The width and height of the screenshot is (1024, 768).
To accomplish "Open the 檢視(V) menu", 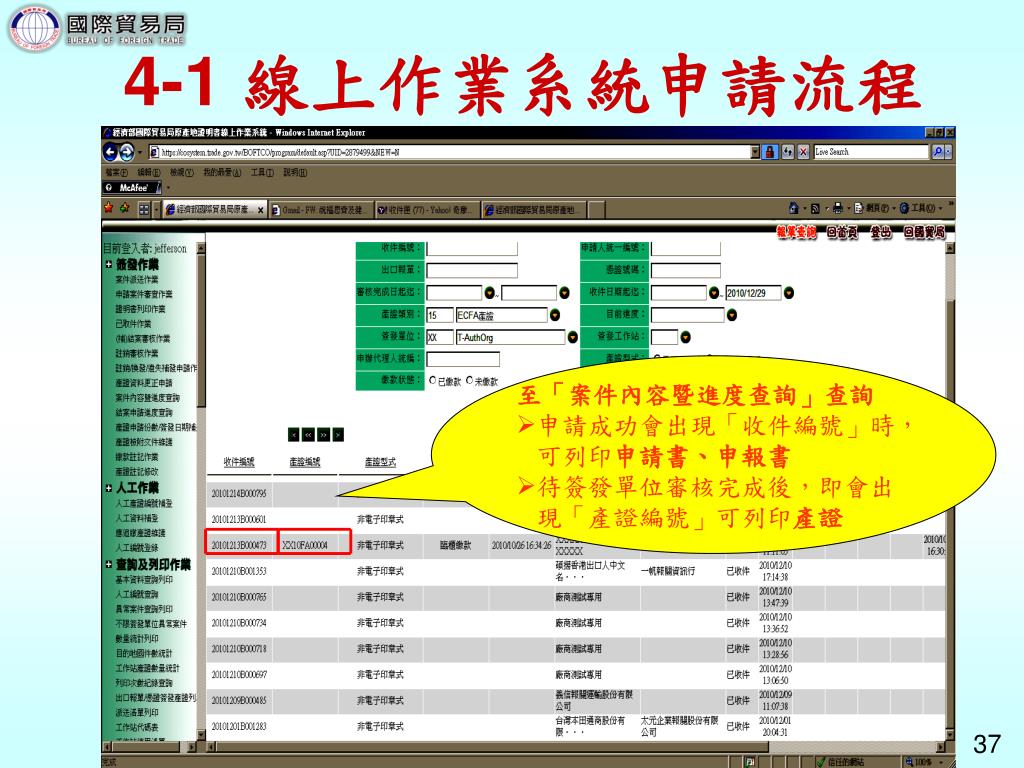I will [182, 172].
